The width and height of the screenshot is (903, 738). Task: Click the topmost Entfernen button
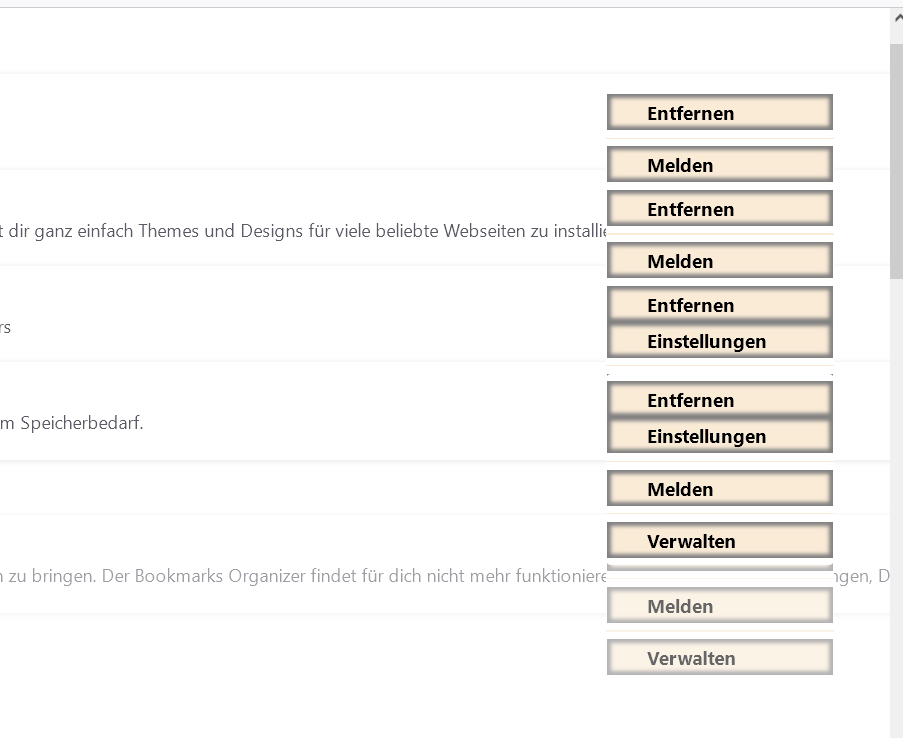[719, 113]
